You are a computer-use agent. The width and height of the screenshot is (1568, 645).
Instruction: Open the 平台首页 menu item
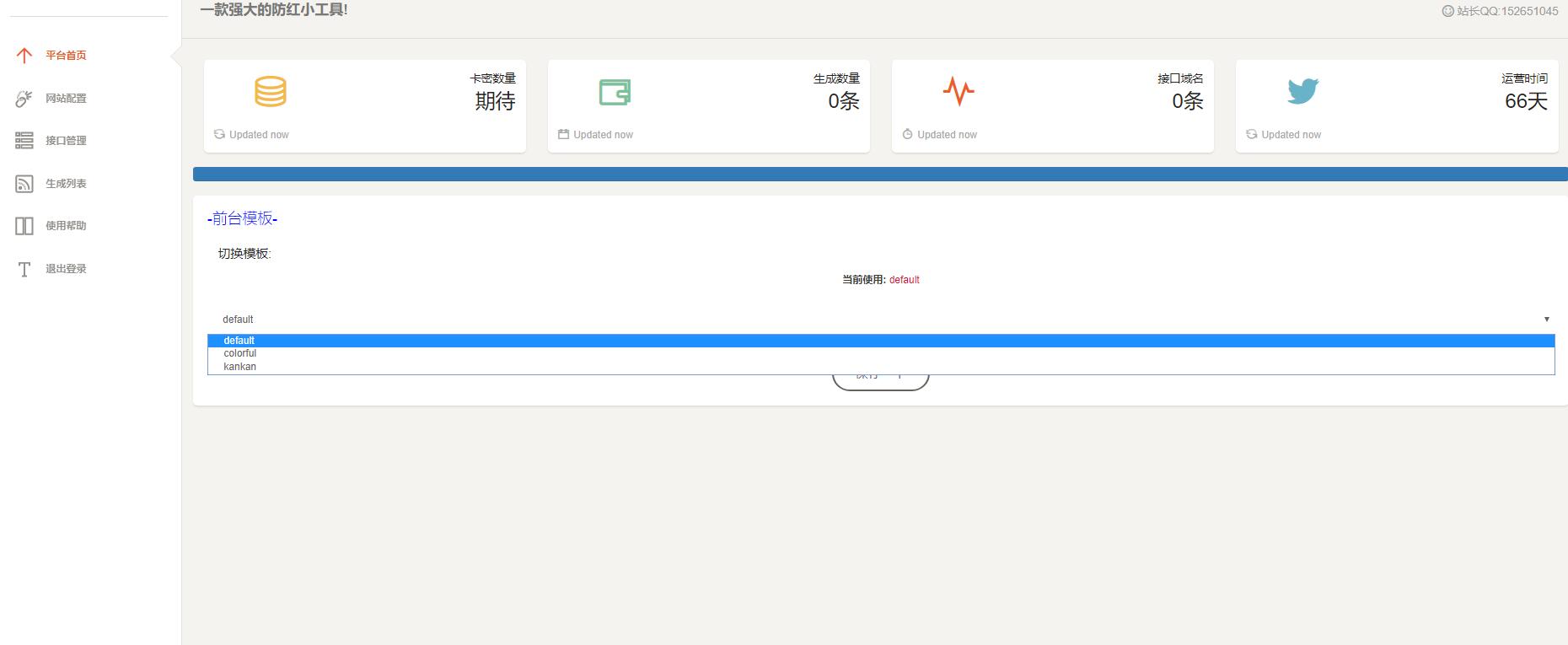coord(66,56)
